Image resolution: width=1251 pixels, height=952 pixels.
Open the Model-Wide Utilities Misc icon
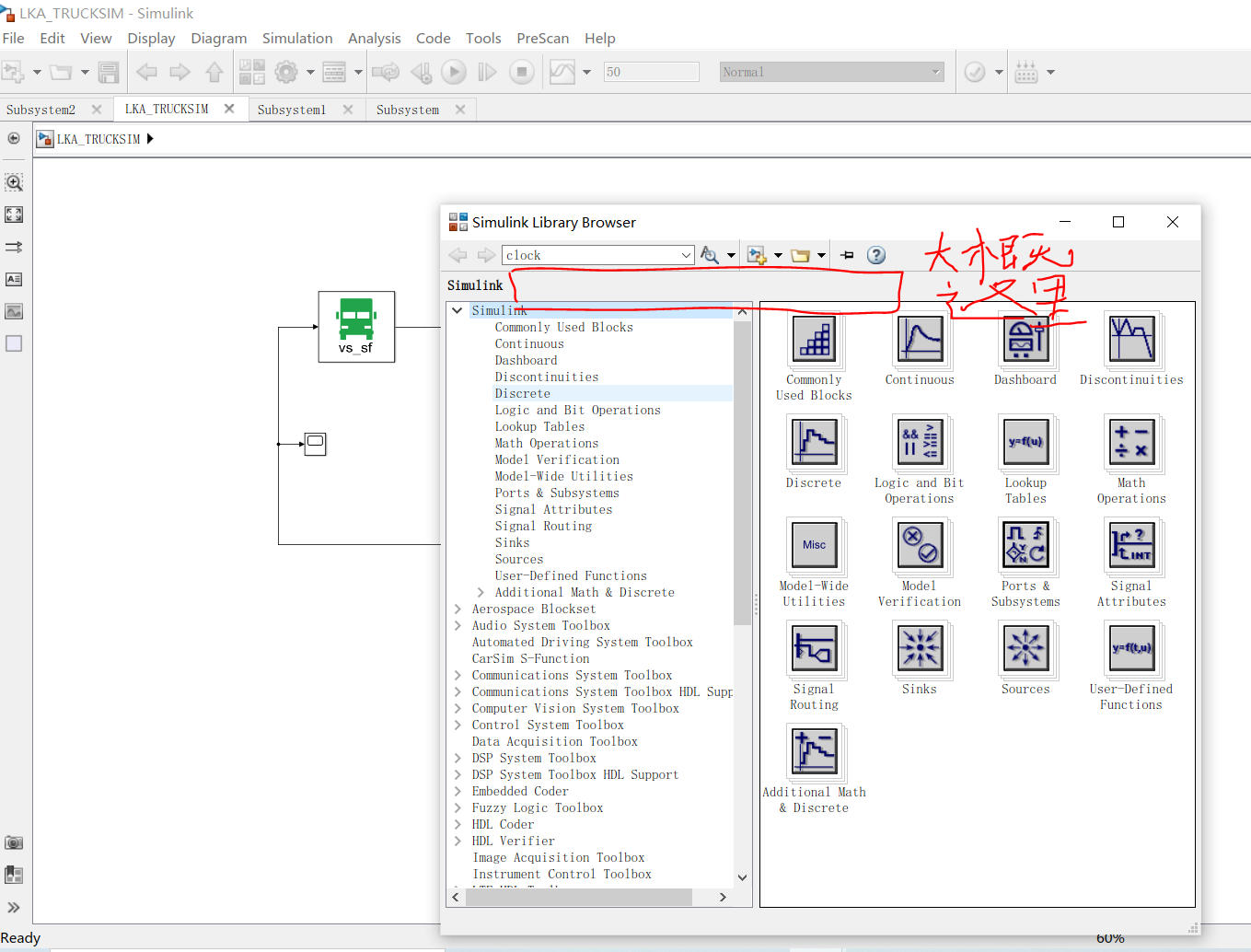tap(814, 547)
